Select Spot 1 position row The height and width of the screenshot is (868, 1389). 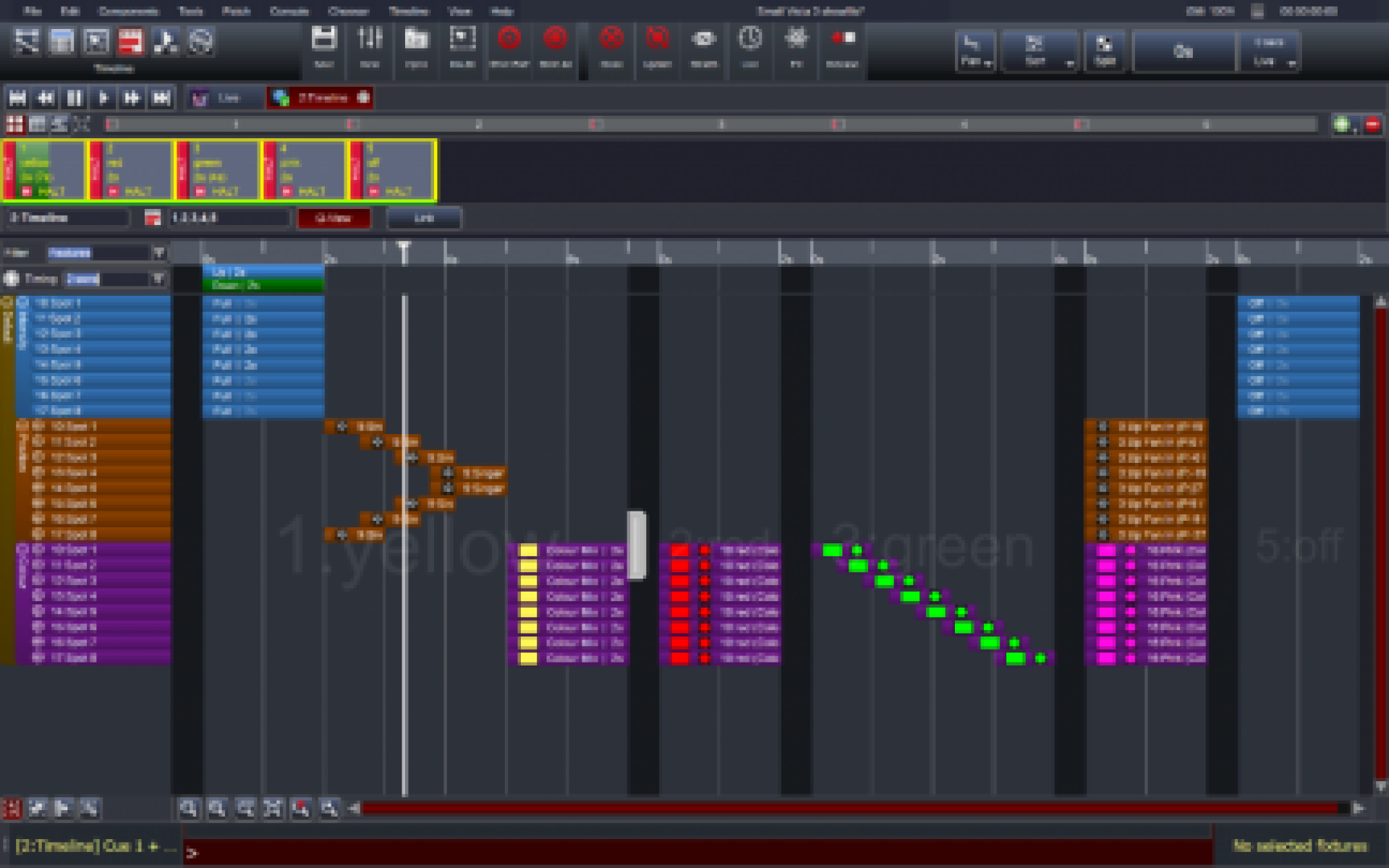(x=100, y=427)
